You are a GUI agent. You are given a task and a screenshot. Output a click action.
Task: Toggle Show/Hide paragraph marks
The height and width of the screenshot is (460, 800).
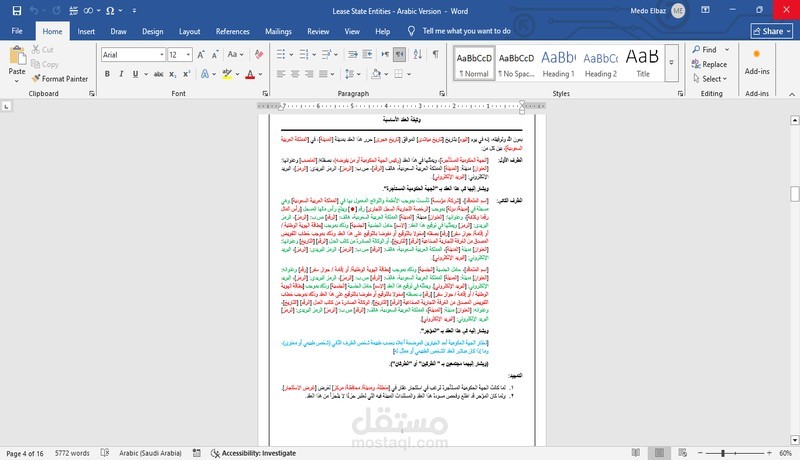tap(435, 54)
